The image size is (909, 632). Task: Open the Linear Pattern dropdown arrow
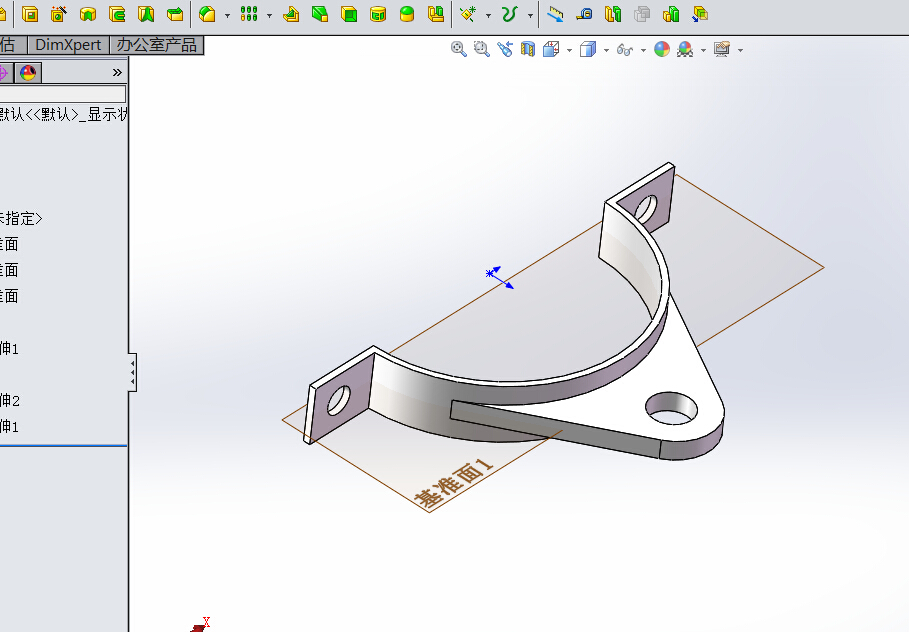click(x=270, y=16)
